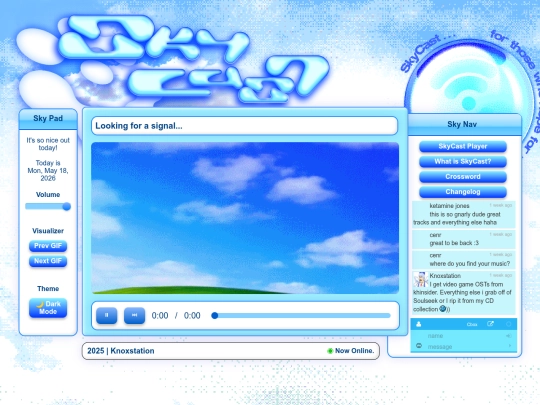Click the 'great to be back :3' message

pos(454,243)
